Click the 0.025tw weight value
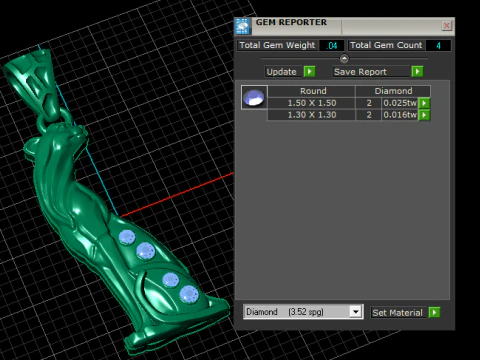This screenshot has height=360, width=480. tap(400, 103)
